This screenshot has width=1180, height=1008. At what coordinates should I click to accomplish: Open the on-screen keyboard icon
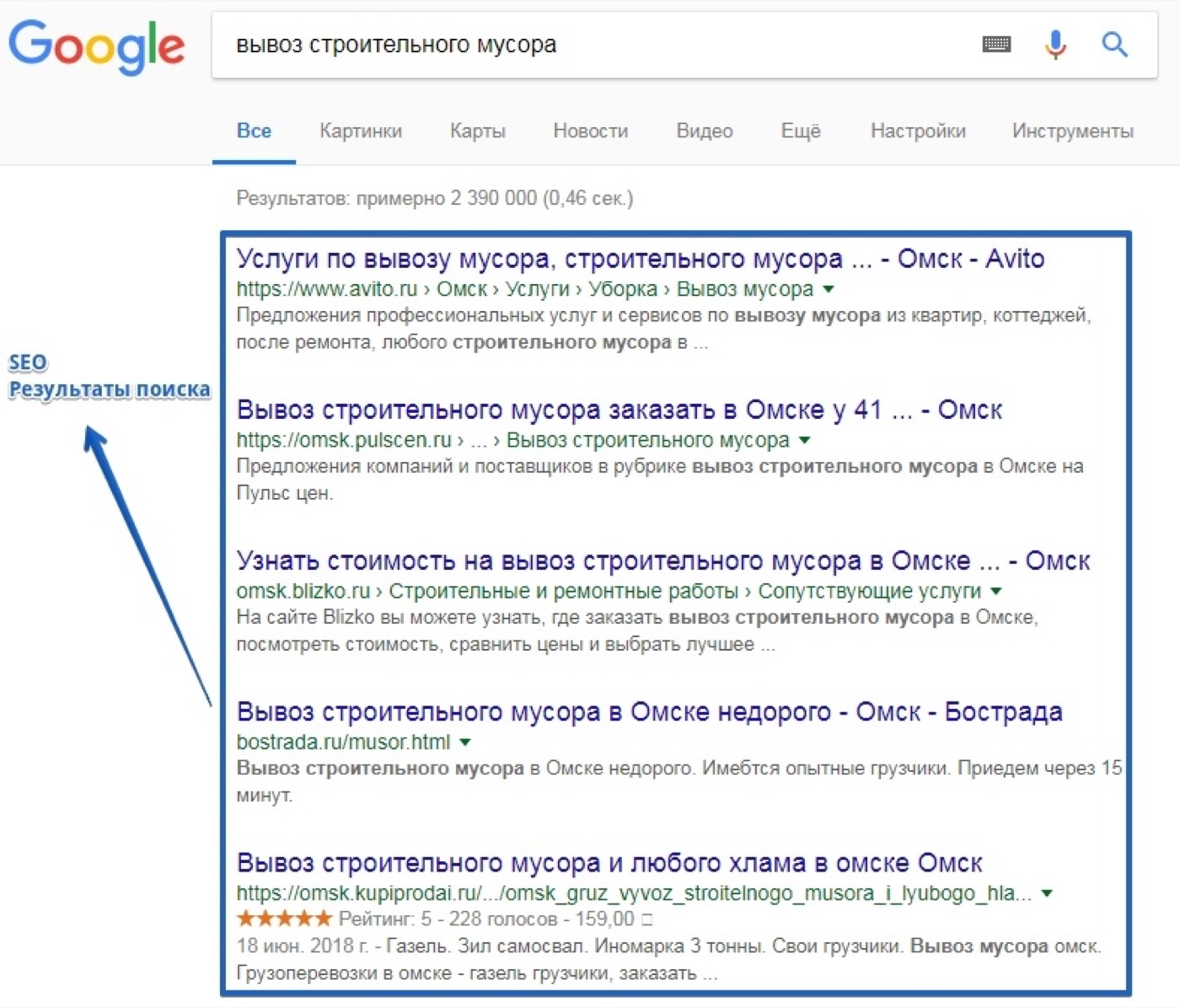click(997, 44)
